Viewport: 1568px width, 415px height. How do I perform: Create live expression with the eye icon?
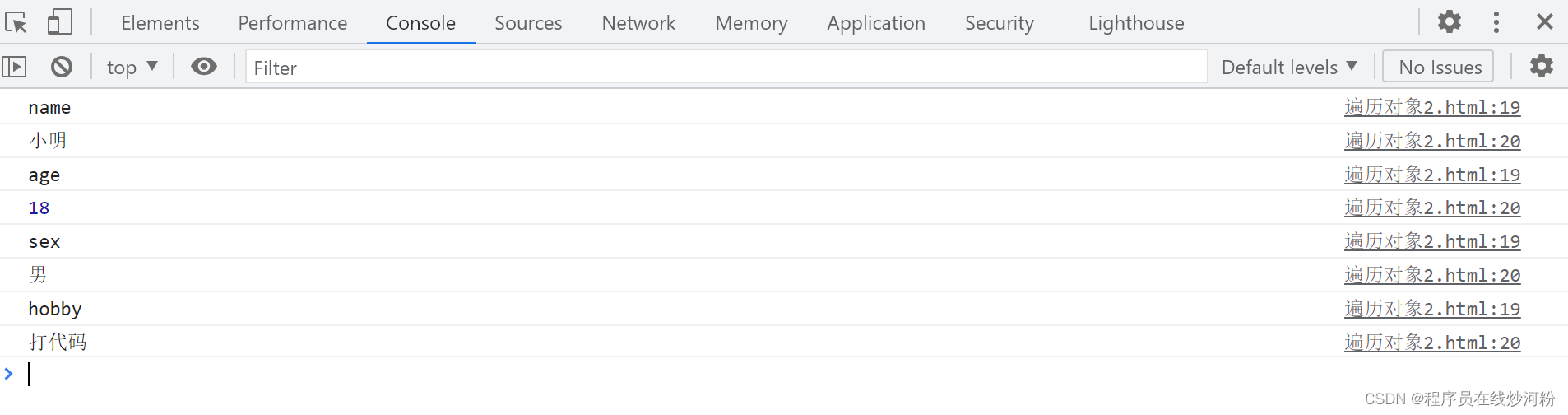pos(204,67)
